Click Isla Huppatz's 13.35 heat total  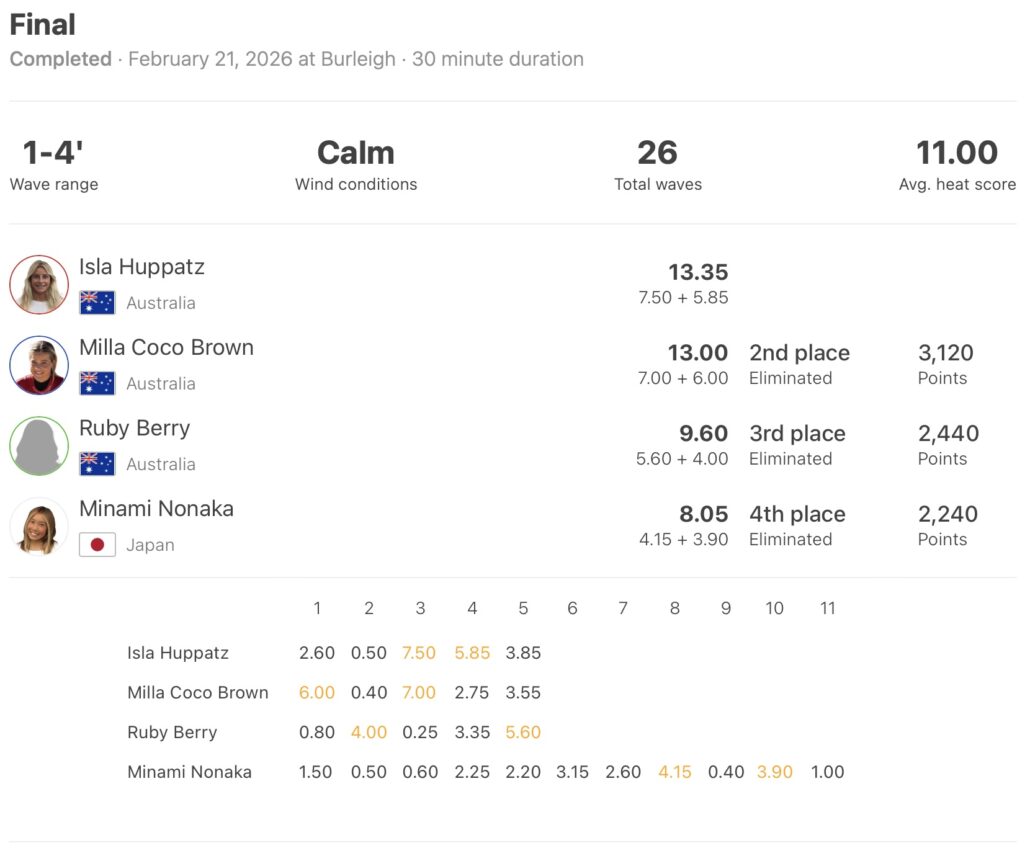pos(698,272)
